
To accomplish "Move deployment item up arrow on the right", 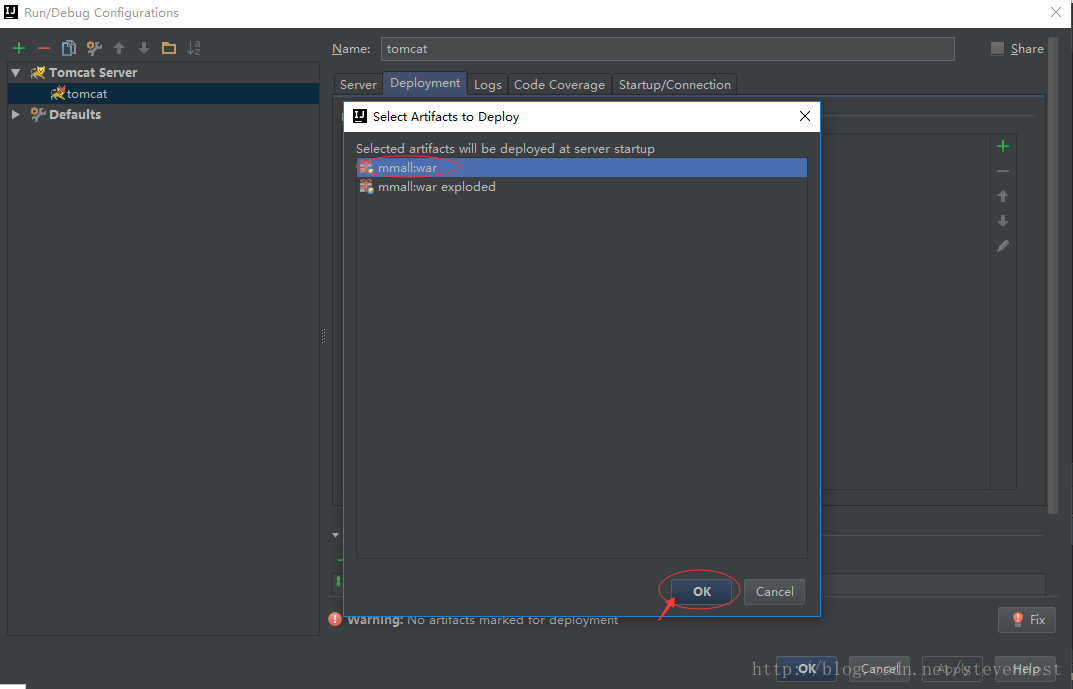I will [x=1003, y=196].
